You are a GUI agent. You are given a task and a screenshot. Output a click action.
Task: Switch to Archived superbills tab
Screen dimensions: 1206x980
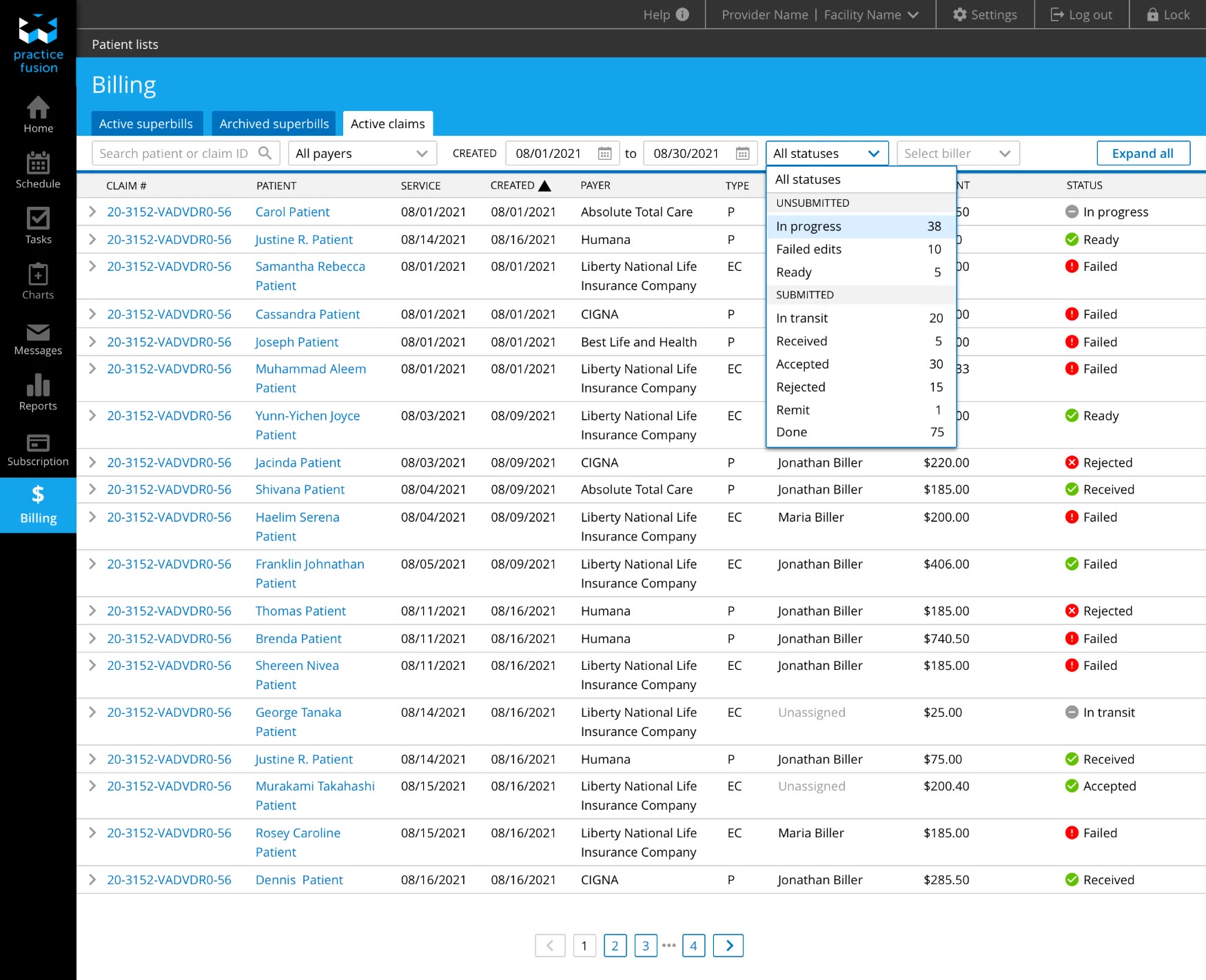[274, 123]
